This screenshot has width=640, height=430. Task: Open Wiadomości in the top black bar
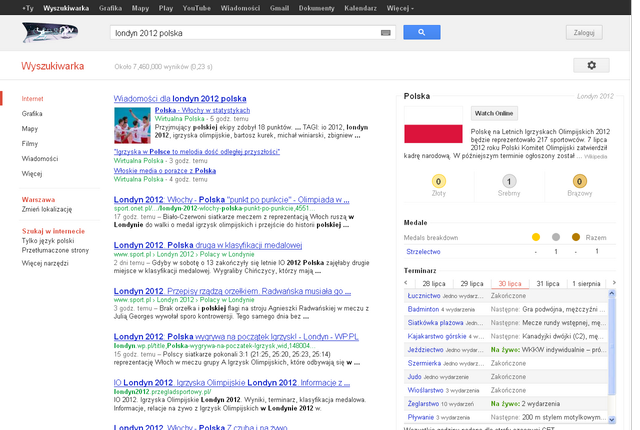(x=240, y=8)
